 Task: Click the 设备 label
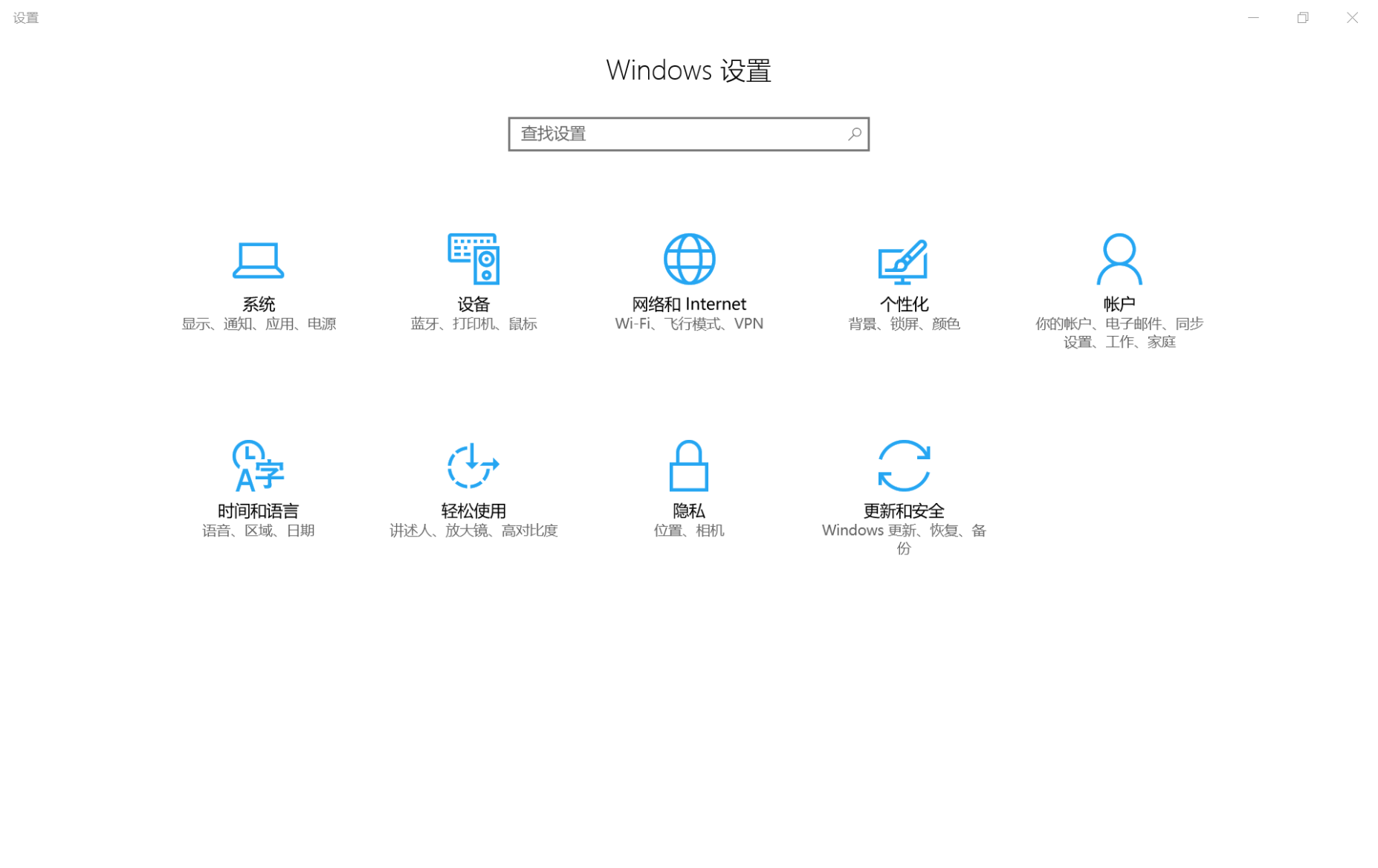pos(473,304)
